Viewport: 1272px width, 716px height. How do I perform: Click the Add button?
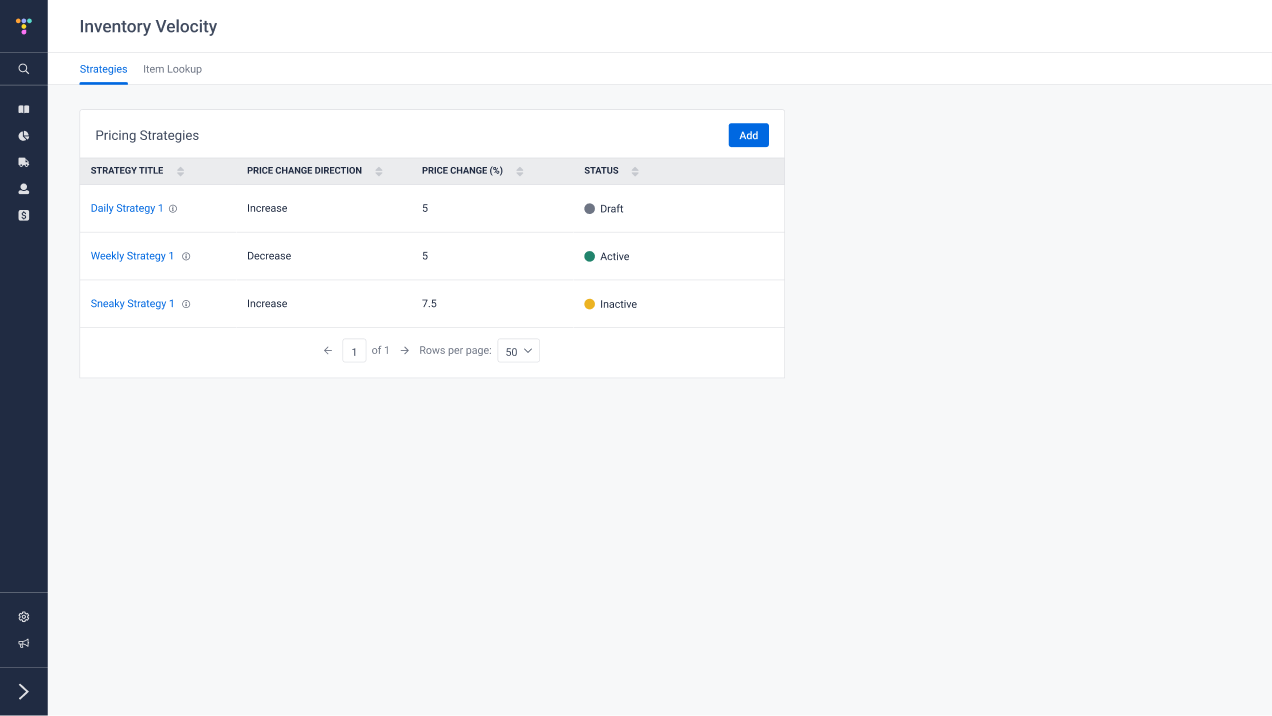click(748, 135)
